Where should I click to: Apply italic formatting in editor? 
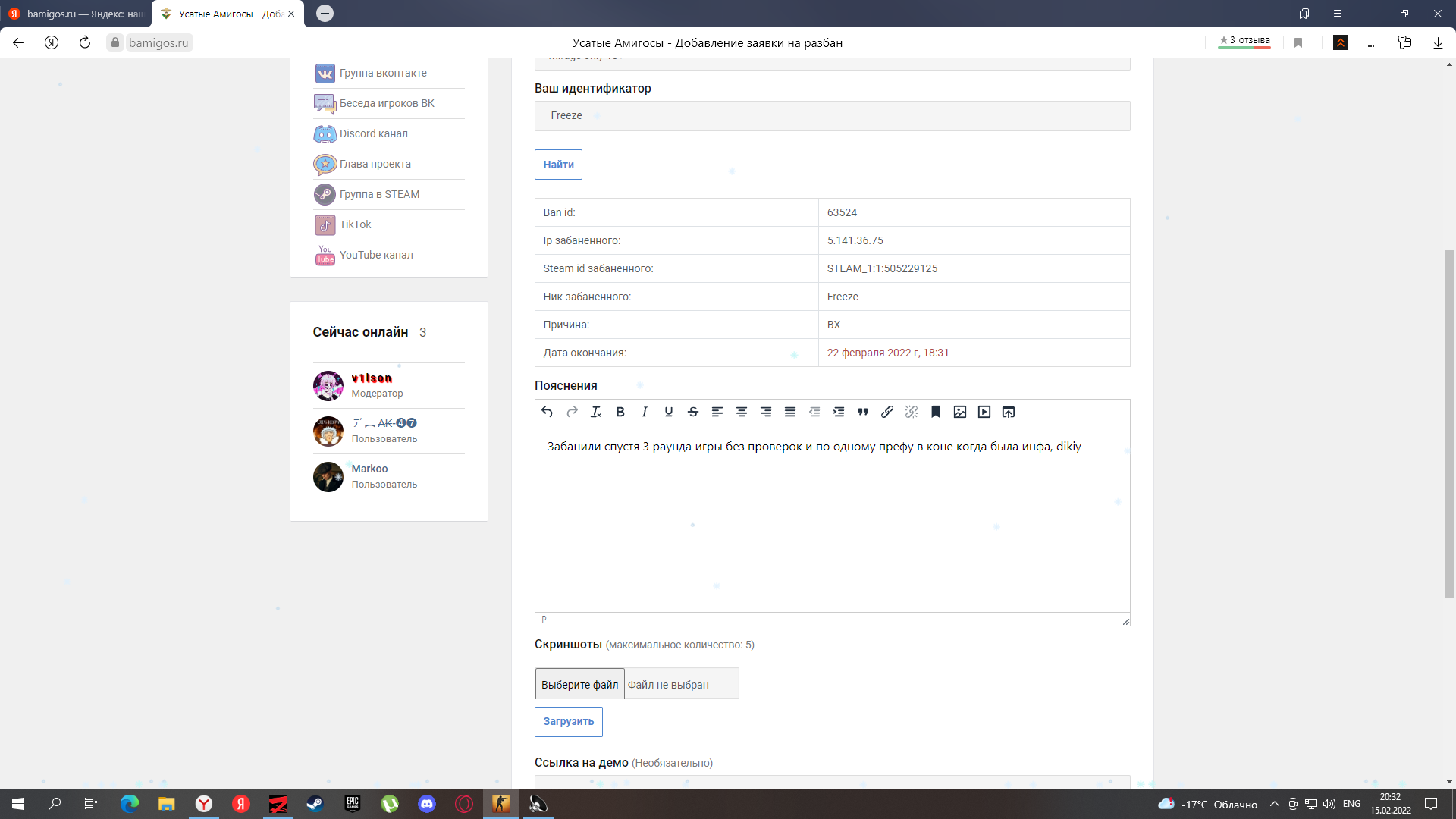[645, 412]
